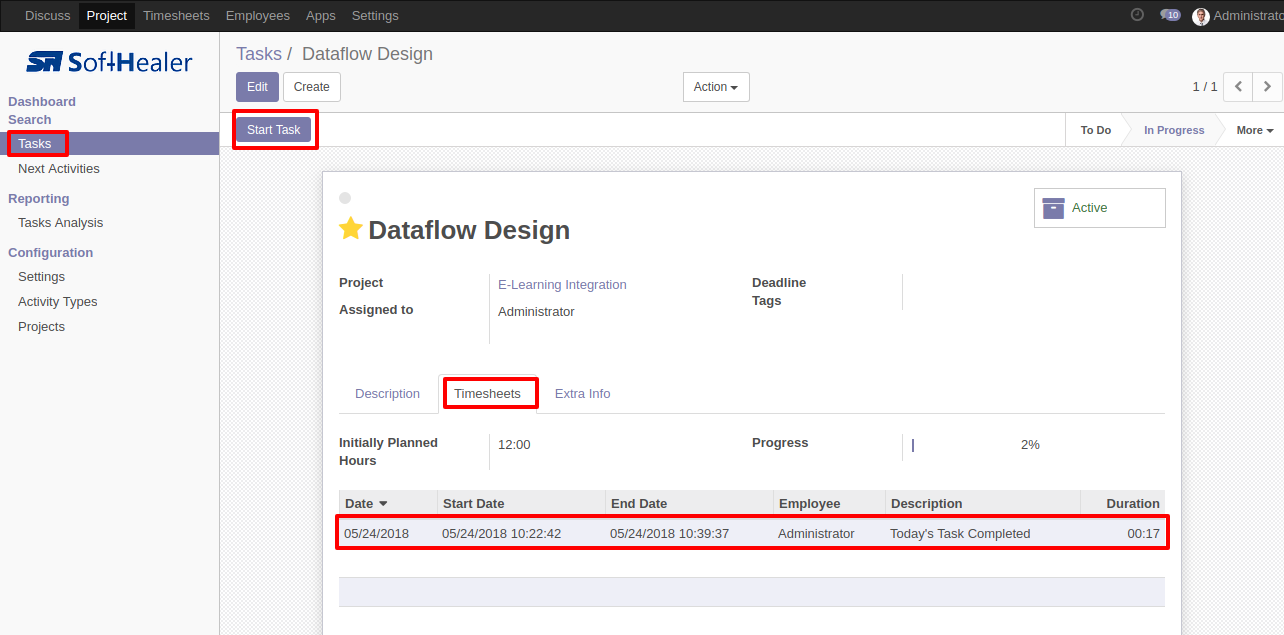Switch to the Description tab

(x=387, y=394)
